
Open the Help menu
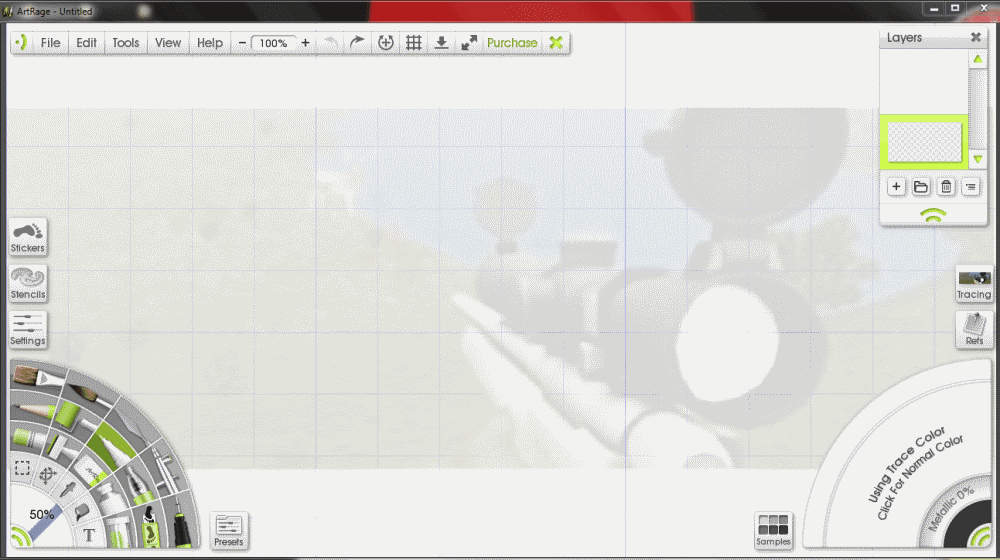point(210,43)
